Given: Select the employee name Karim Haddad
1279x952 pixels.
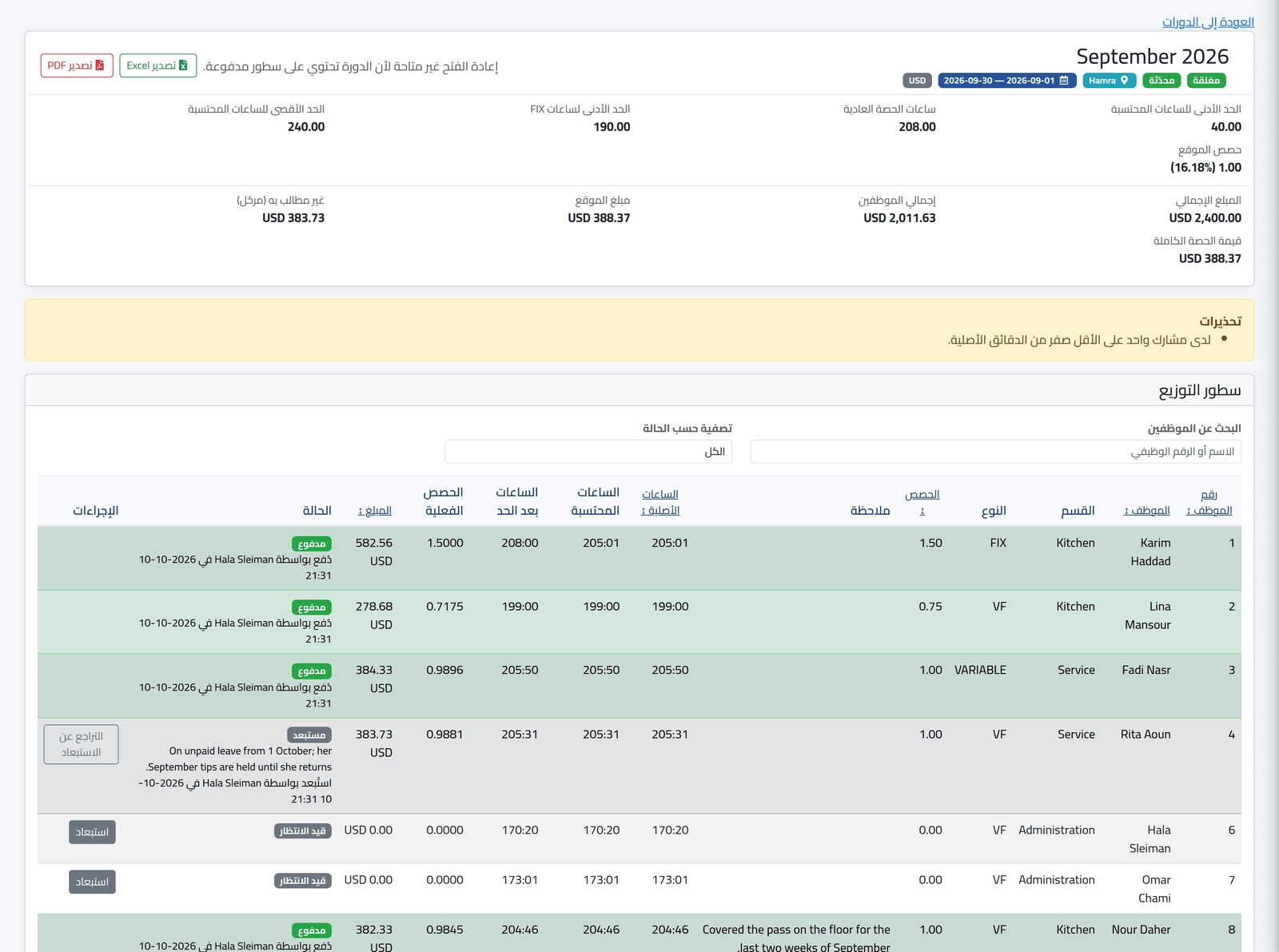Looking at the screenshot, I should 1151,552.
